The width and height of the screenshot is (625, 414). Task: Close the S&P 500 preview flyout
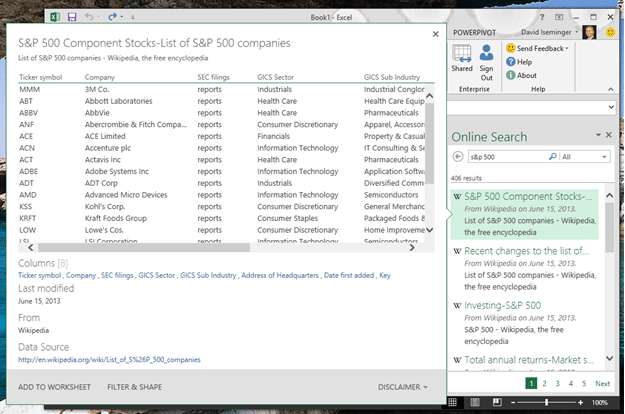click(436, 34)
